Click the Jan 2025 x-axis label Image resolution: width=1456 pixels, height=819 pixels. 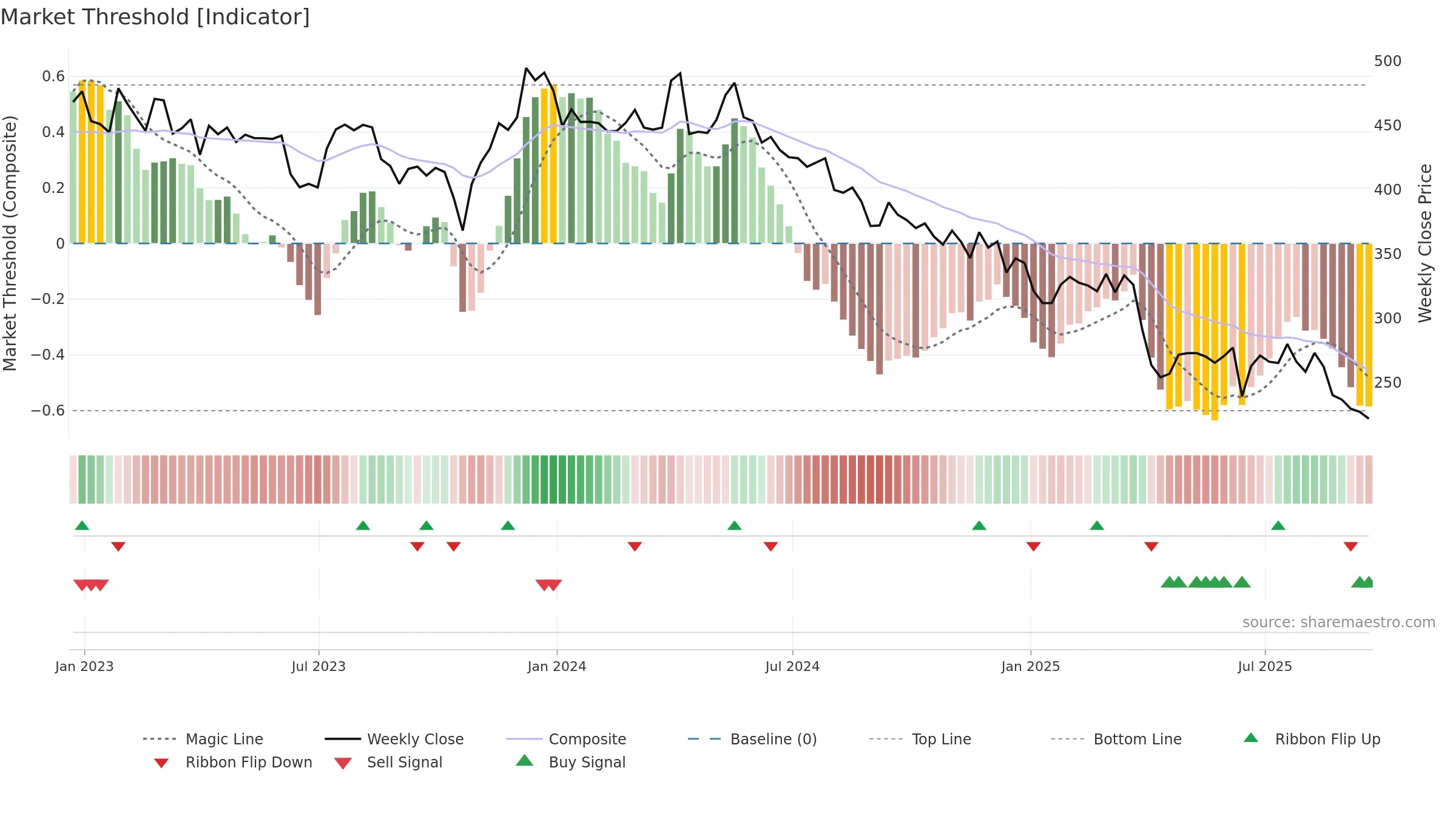1031,667
